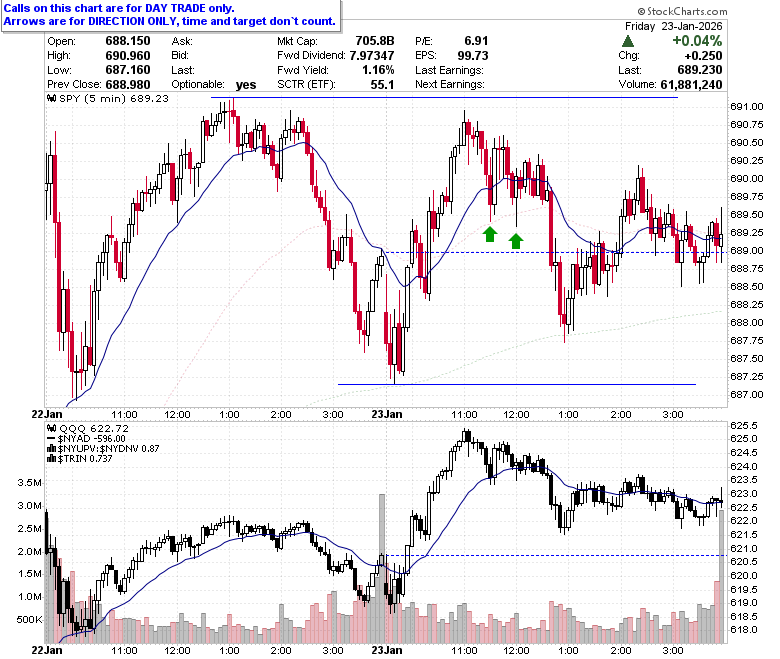Click the bar icon beside $TRIN 0.737
The height and width of the screenshot is (659, 780).
(51, 459)
